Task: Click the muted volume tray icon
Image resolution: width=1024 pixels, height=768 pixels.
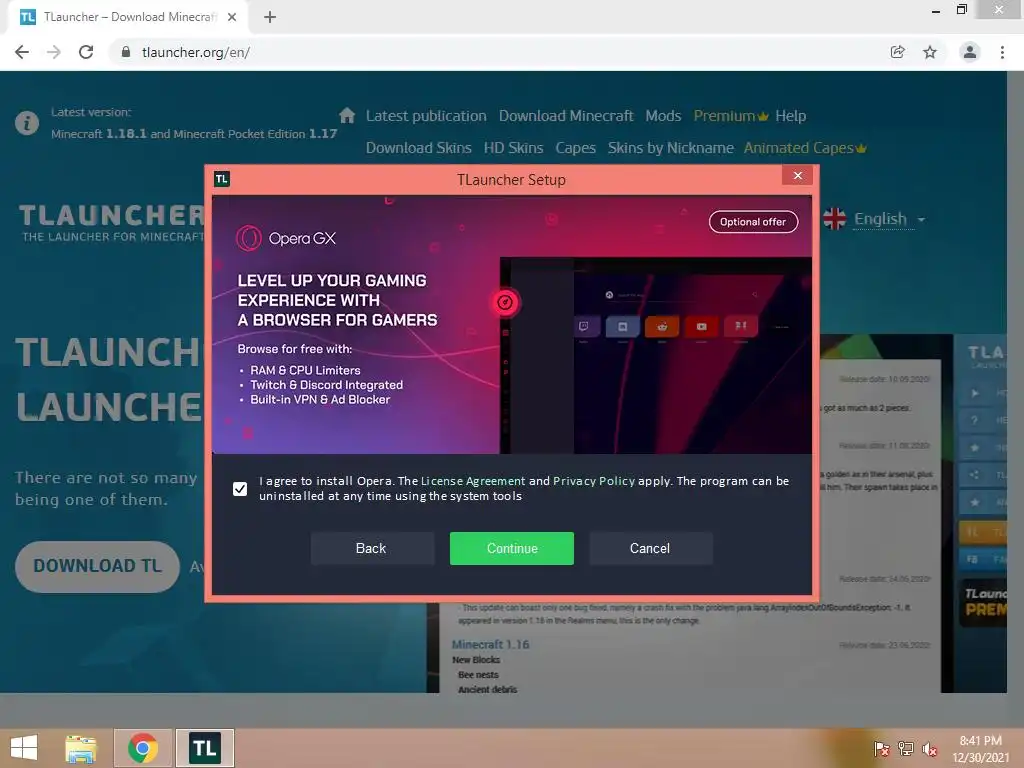Action: [x=930, y=749]
